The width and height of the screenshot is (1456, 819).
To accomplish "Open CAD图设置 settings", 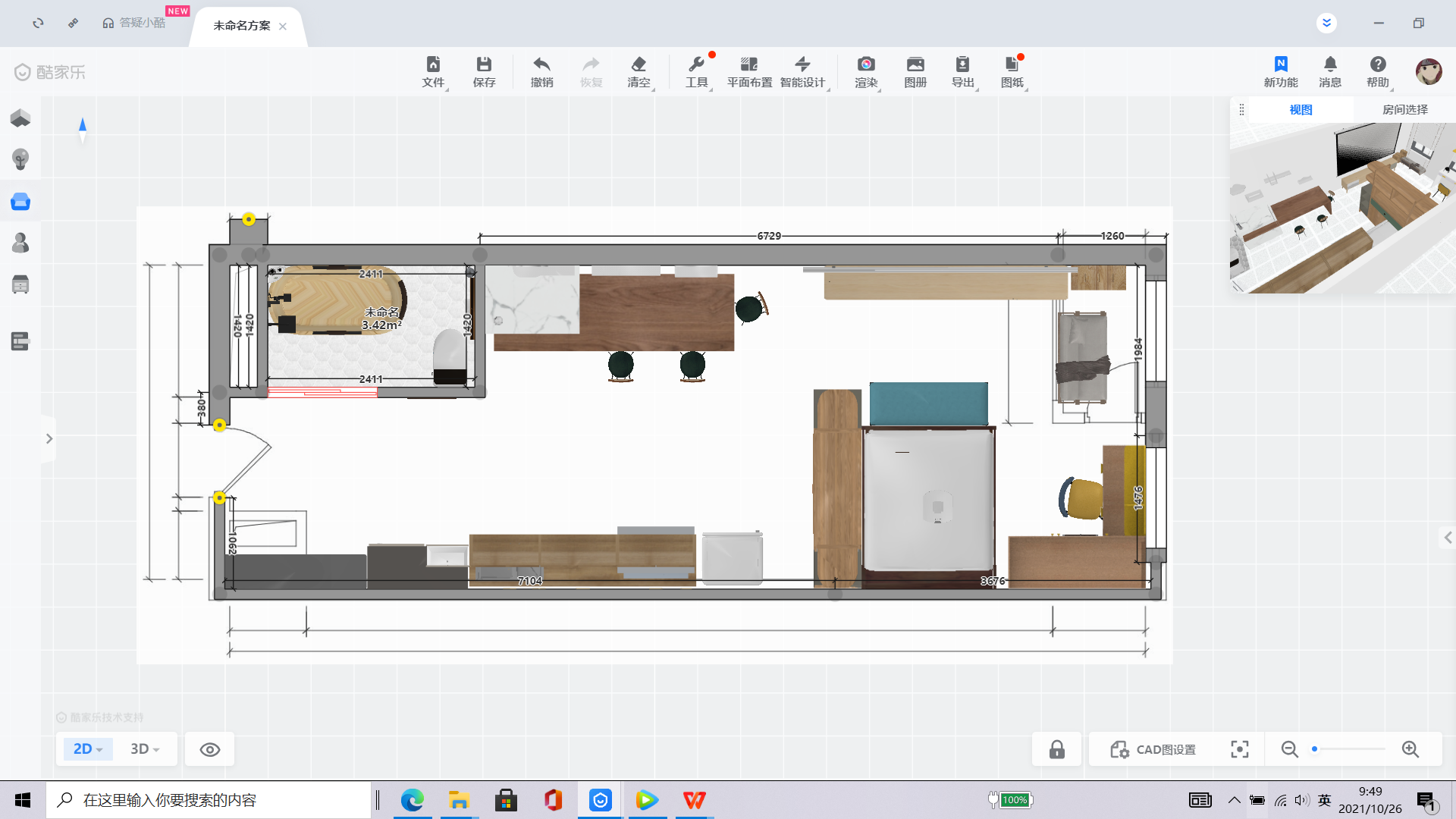I will pyautogui.click(x=1153, y=749).
